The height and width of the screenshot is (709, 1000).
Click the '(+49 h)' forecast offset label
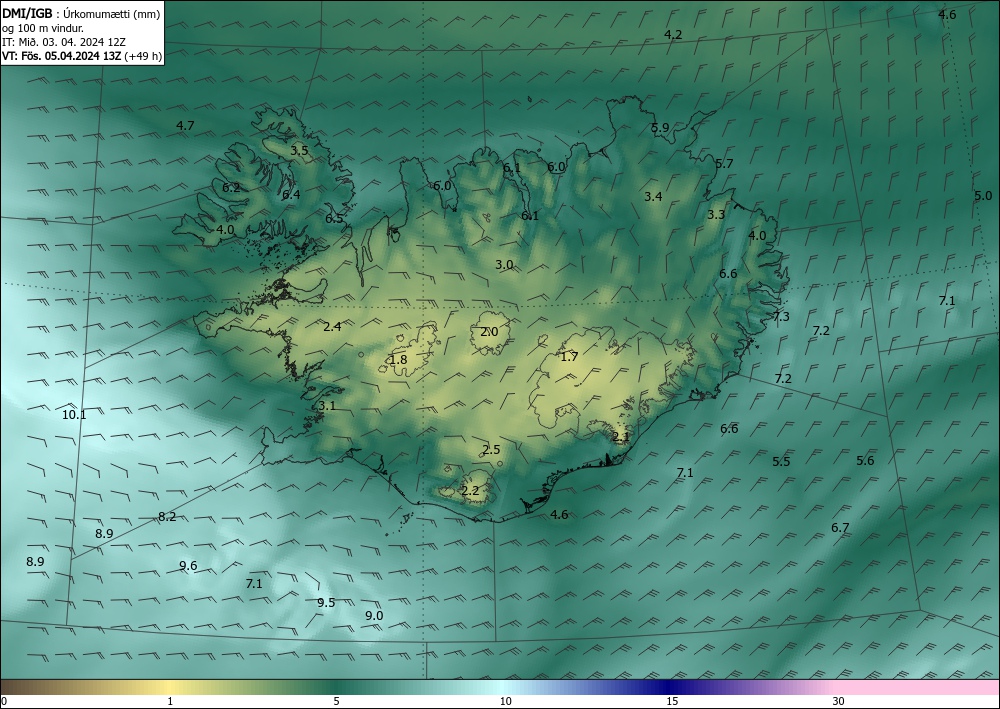(143, 56)
